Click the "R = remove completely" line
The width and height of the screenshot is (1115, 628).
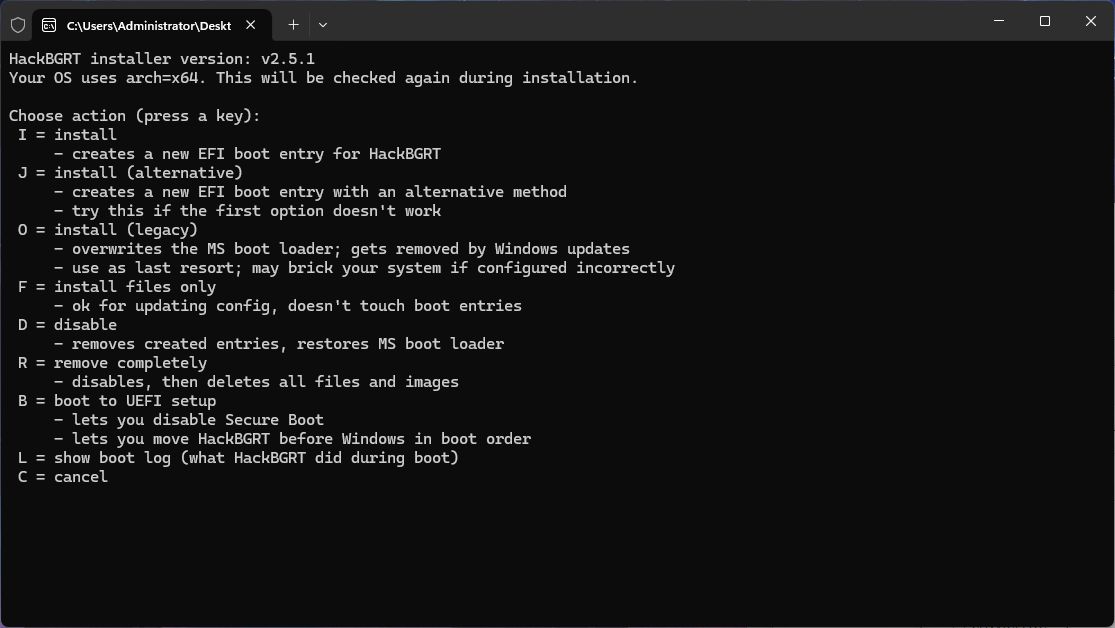pos(112,363)
